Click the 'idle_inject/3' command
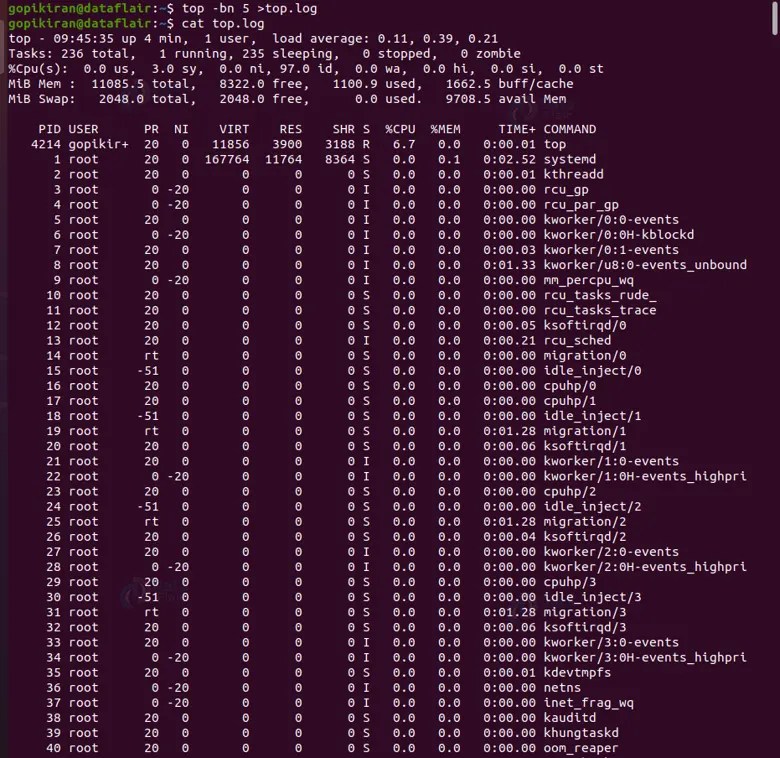The width and height of the screenshot is (780, 758). tap(592, 597)
